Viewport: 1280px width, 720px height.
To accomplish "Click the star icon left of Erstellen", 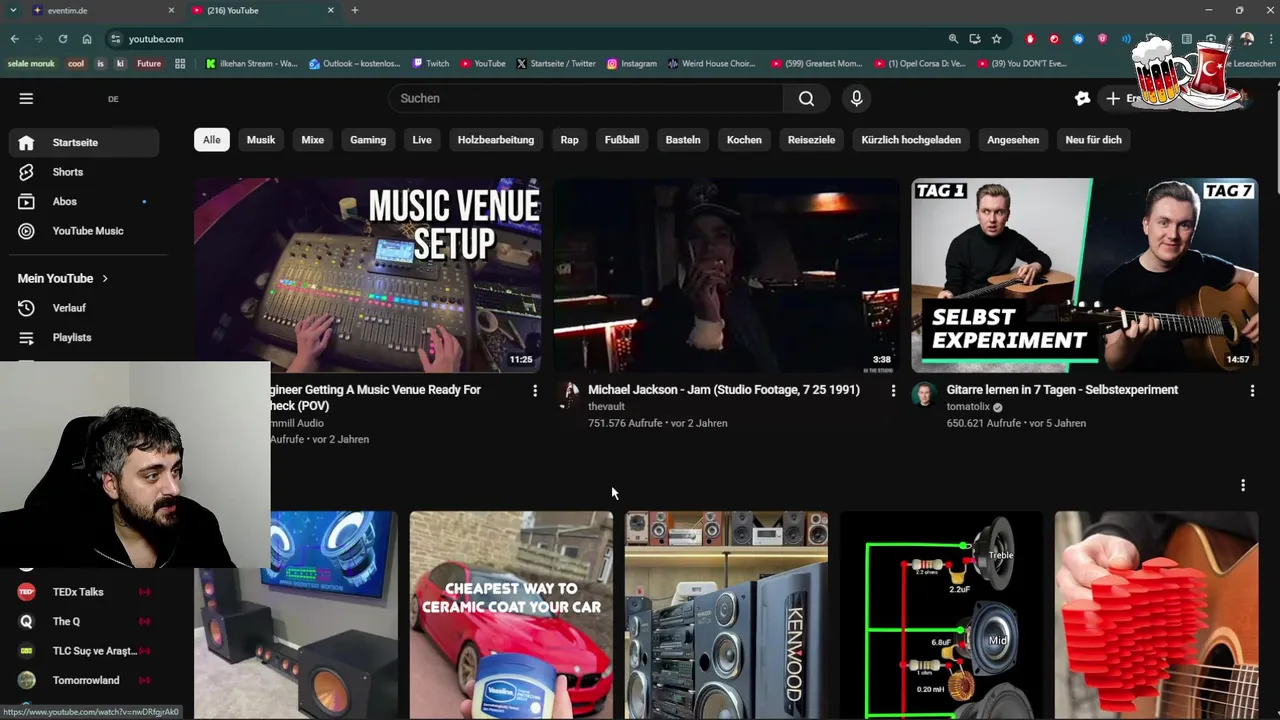I will [x=1082, y=98].
